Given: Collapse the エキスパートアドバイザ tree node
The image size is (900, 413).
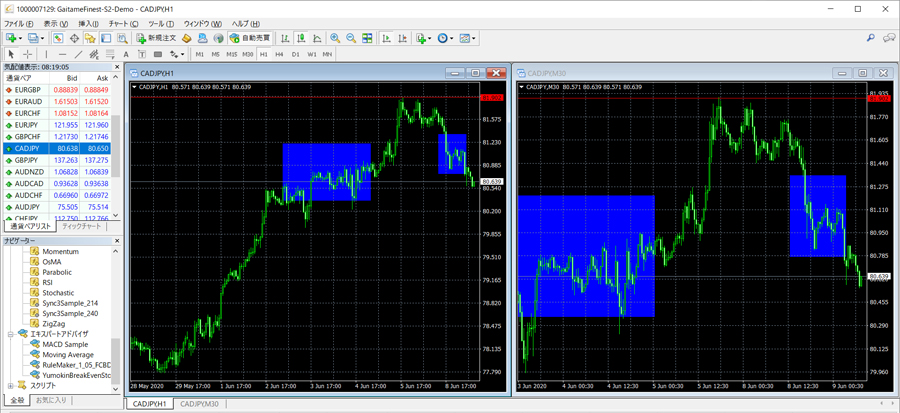Looking at the screenshot, I should 11,334.
